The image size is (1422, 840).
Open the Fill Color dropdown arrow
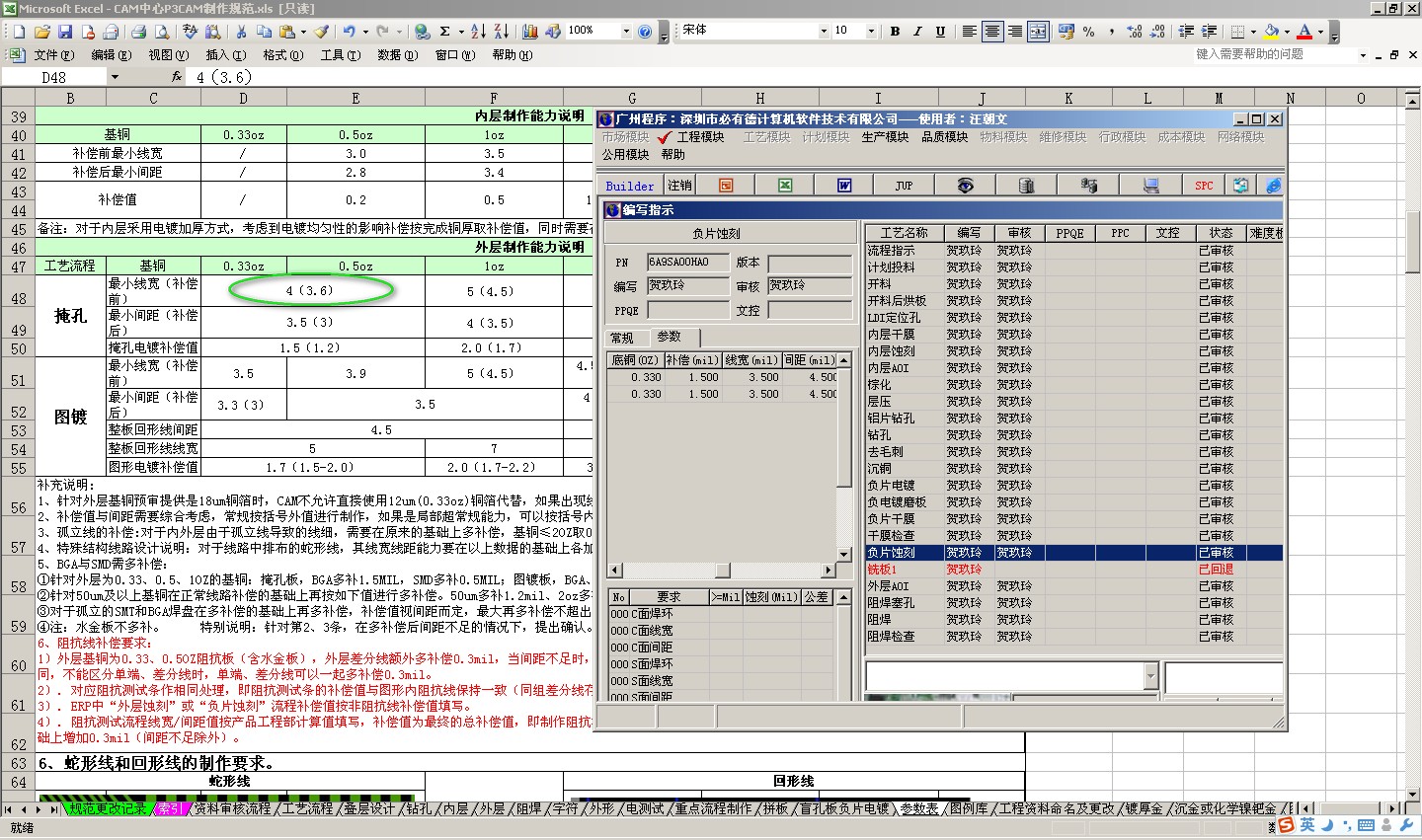pyautogui.click(x=1287, y=32)
